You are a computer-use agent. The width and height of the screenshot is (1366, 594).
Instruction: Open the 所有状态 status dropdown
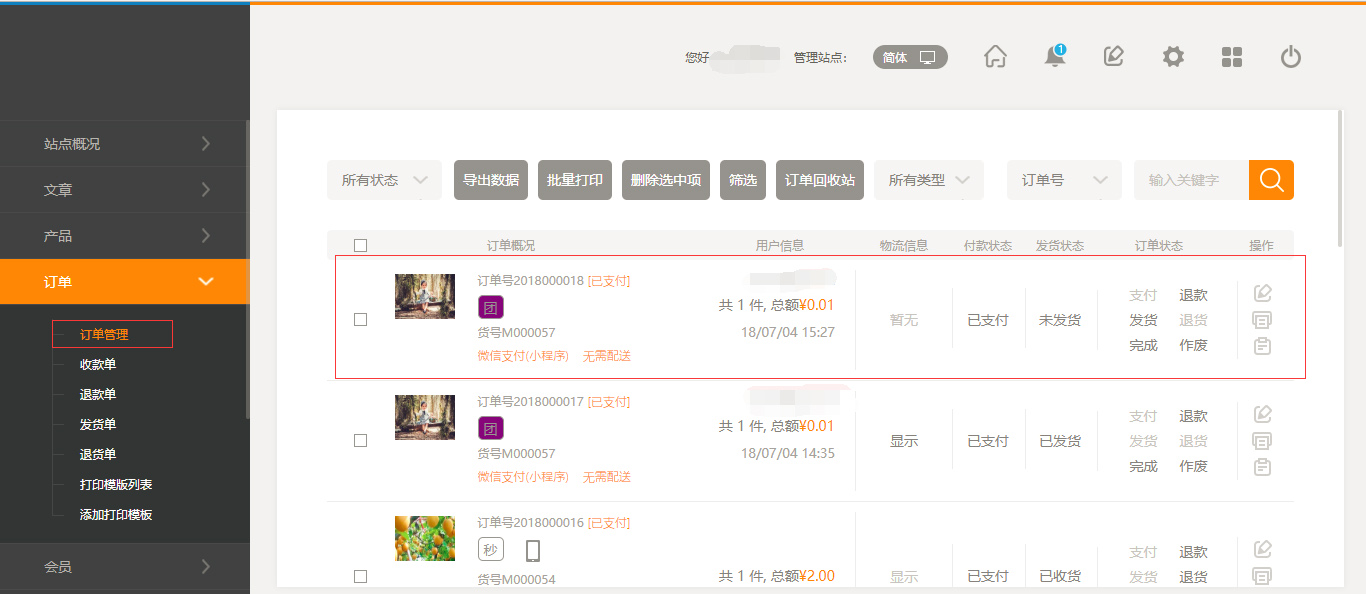click(x=384, y=180)
